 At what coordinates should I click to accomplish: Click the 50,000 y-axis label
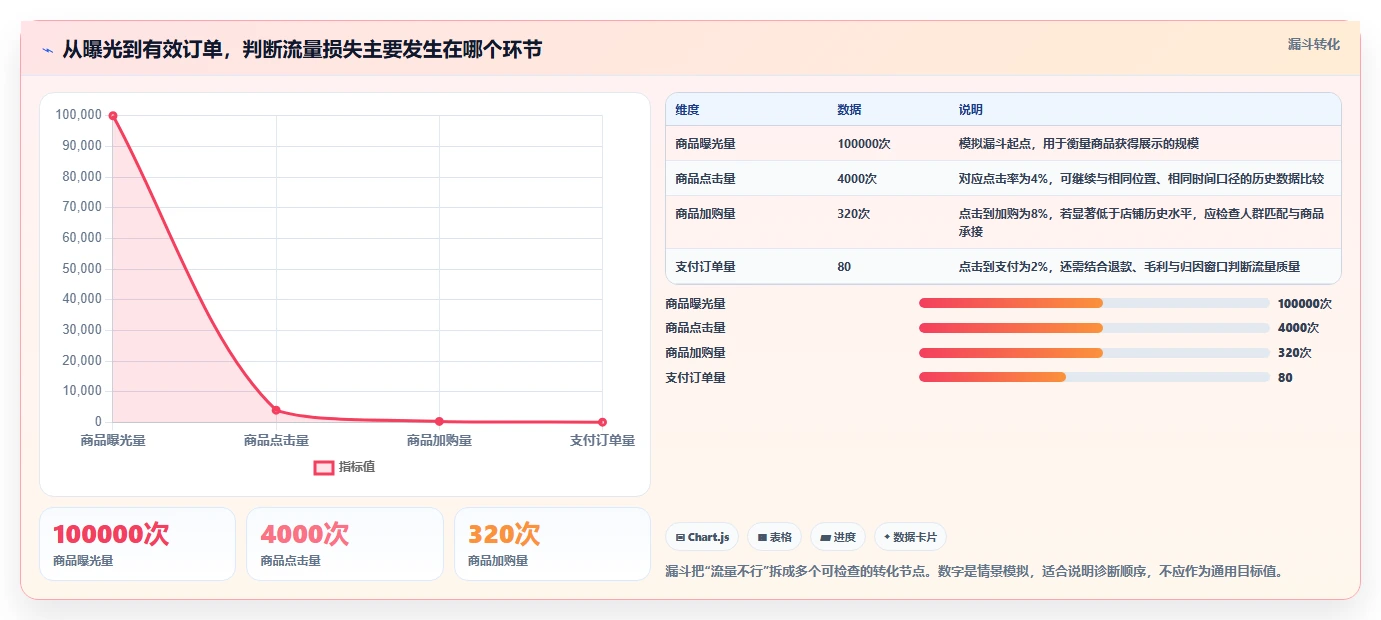point(82,269)
